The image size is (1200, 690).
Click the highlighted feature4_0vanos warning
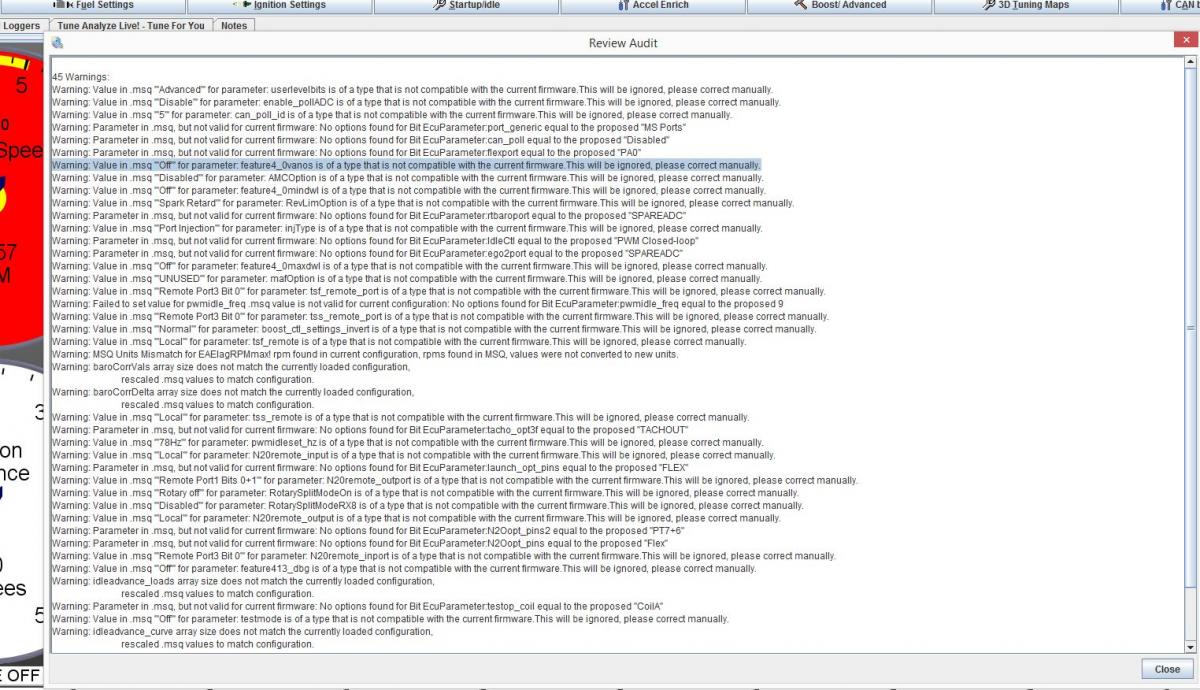click(406, 165)
